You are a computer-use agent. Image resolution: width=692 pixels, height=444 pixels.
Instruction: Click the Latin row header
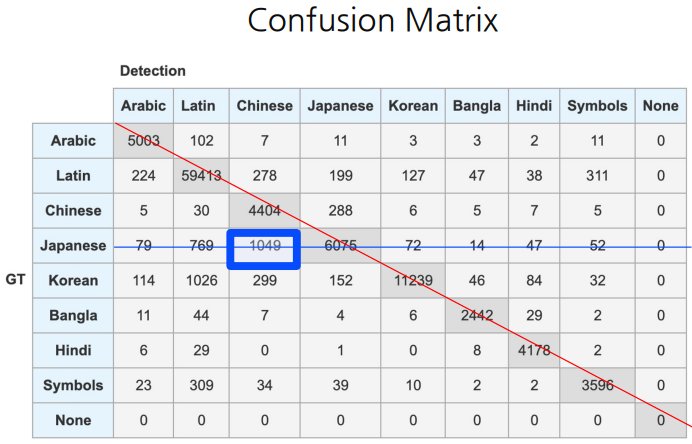pos(73,176)
